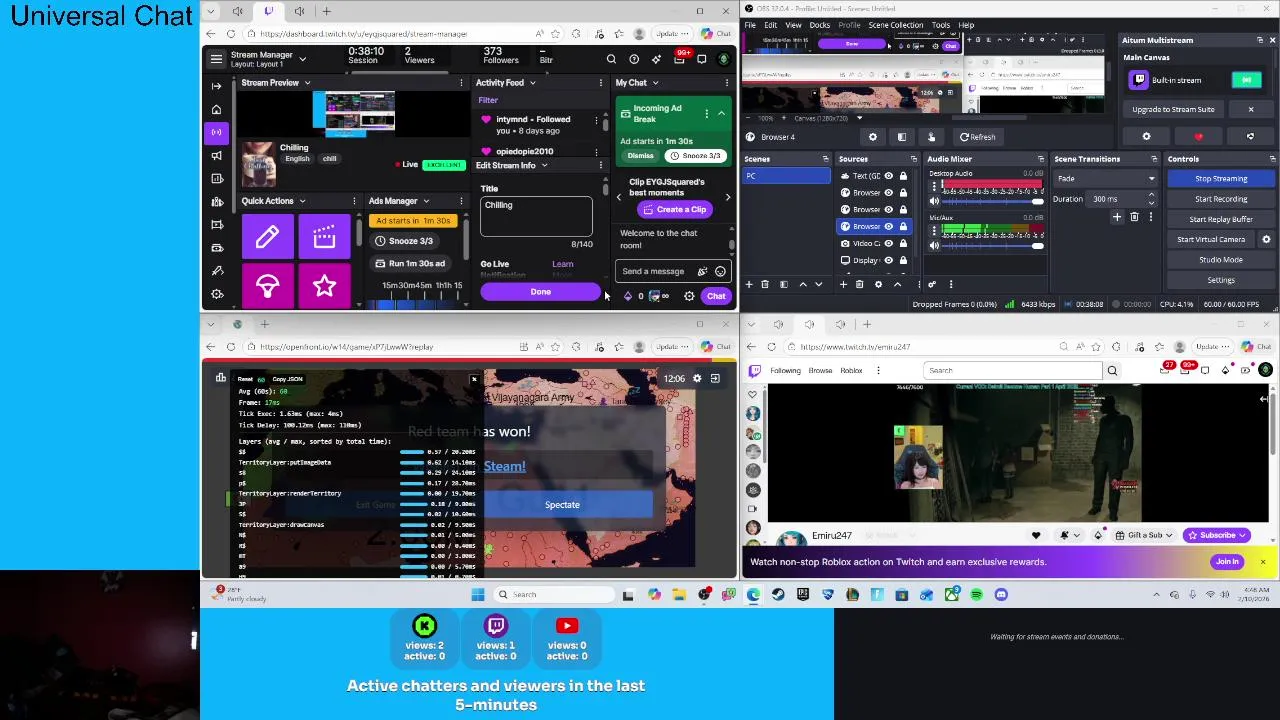The image size is (1280, 720).
Task: Open the Browse tab on Twitch
Action: 820,371
